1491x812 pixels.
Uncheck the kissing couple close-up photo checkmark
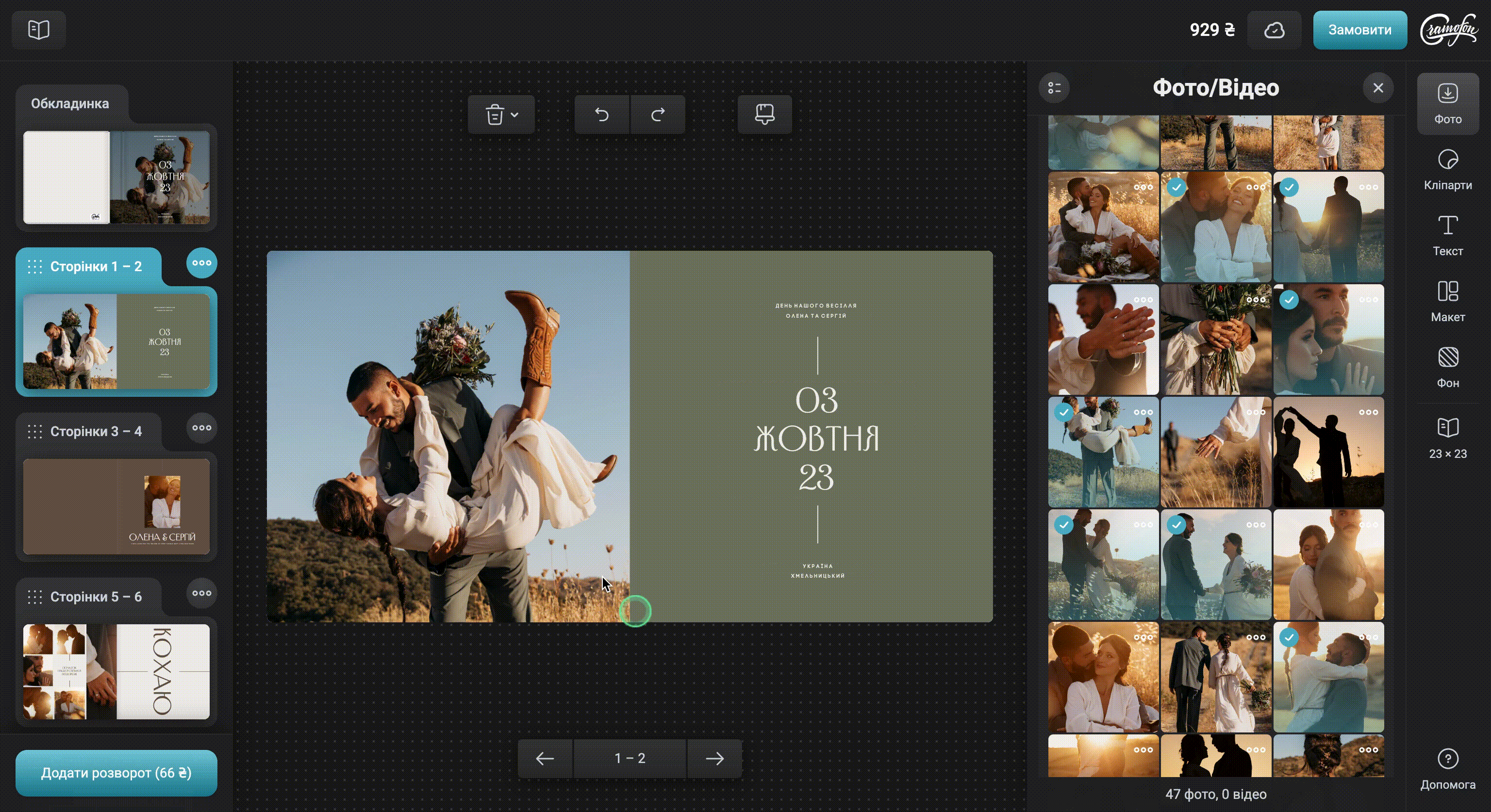click(1176, 187)
